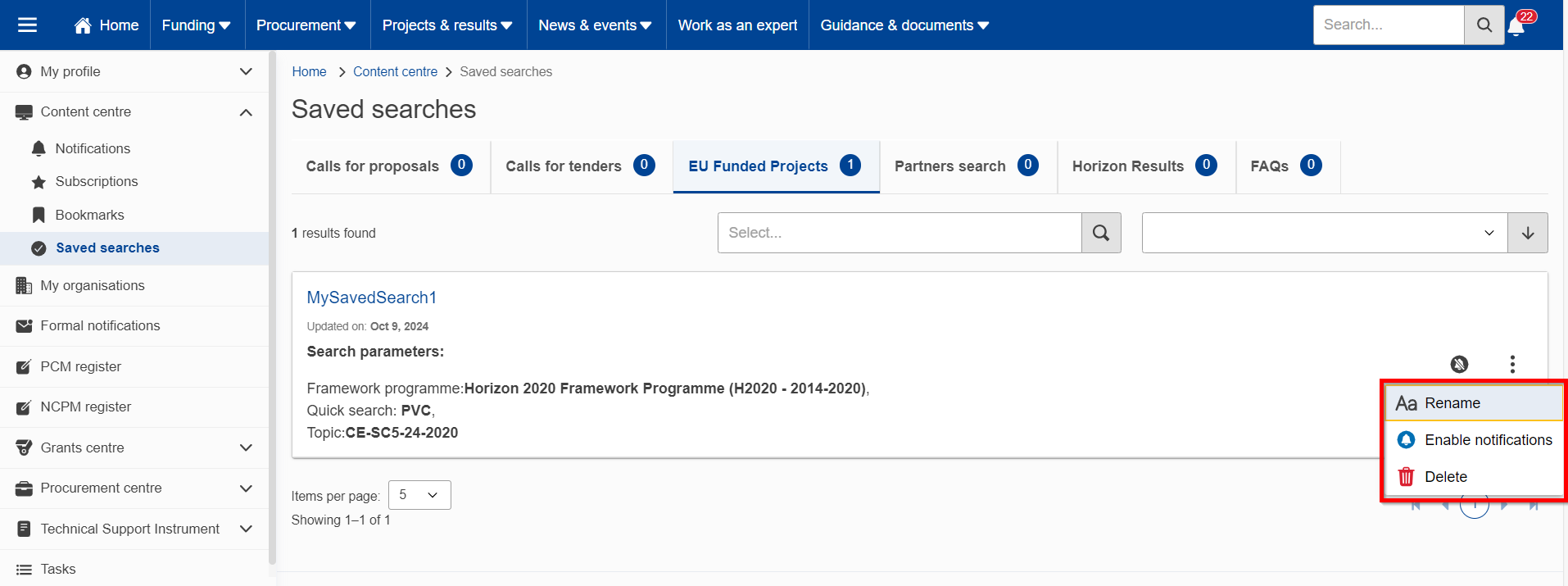Expand Procurement centre section
Viewport: 1568px width, 586px height.
point(134,488)
